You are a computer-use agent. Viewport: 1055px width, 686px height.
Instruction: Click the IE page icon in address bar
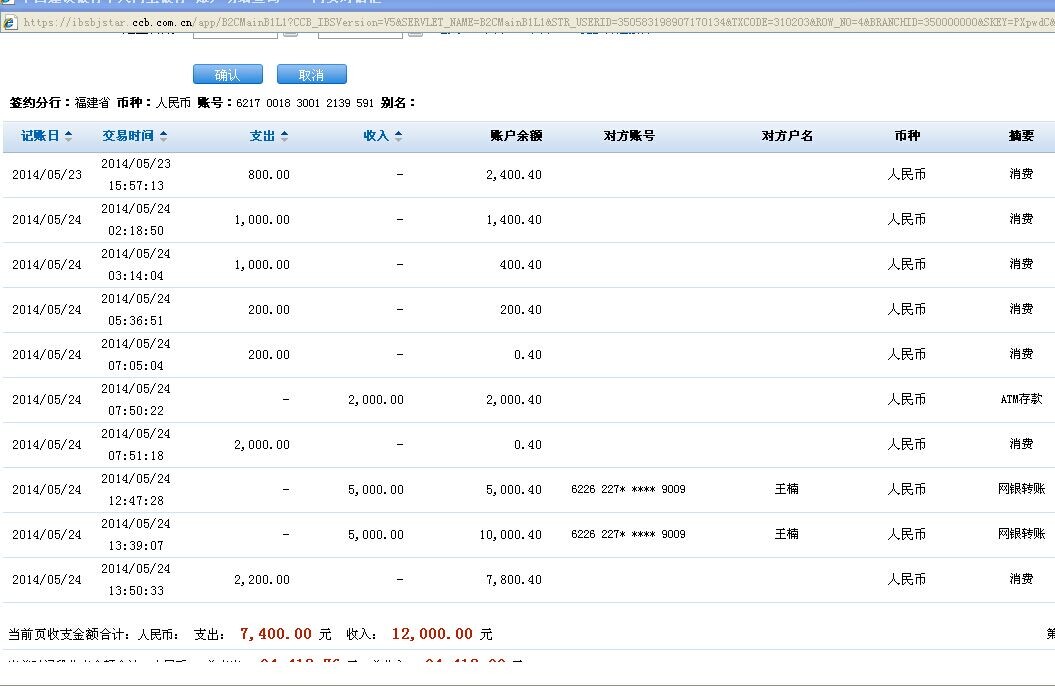tap(10, 22)
